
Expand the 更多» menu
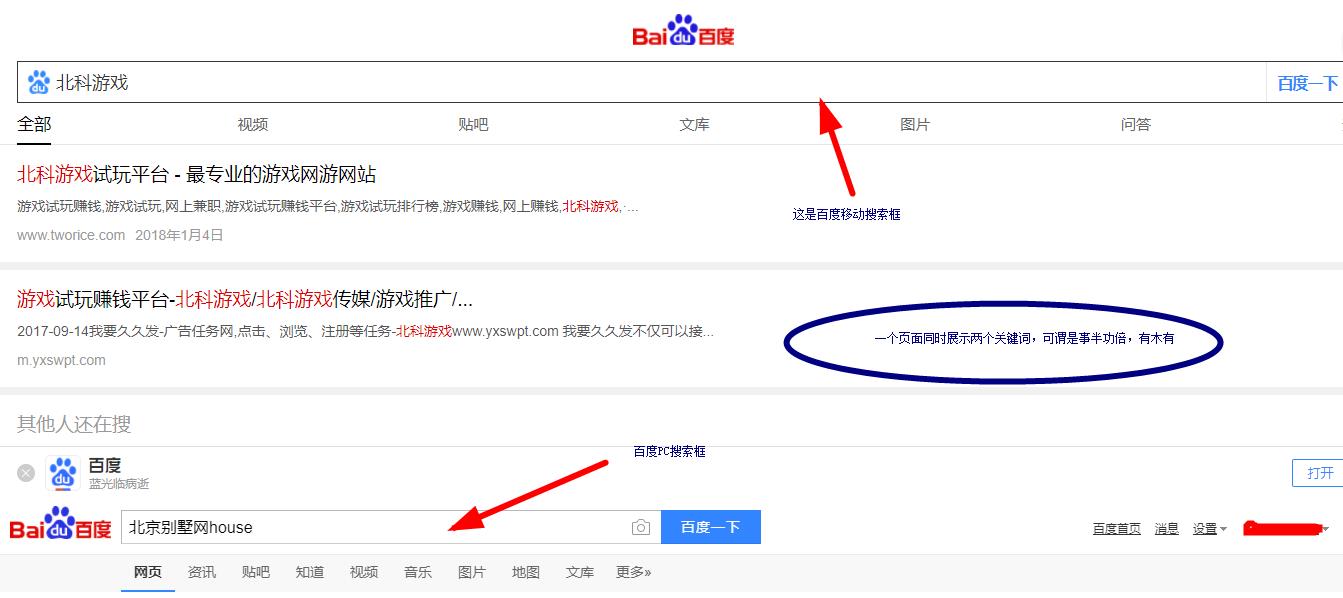click(x=634, y=572)
